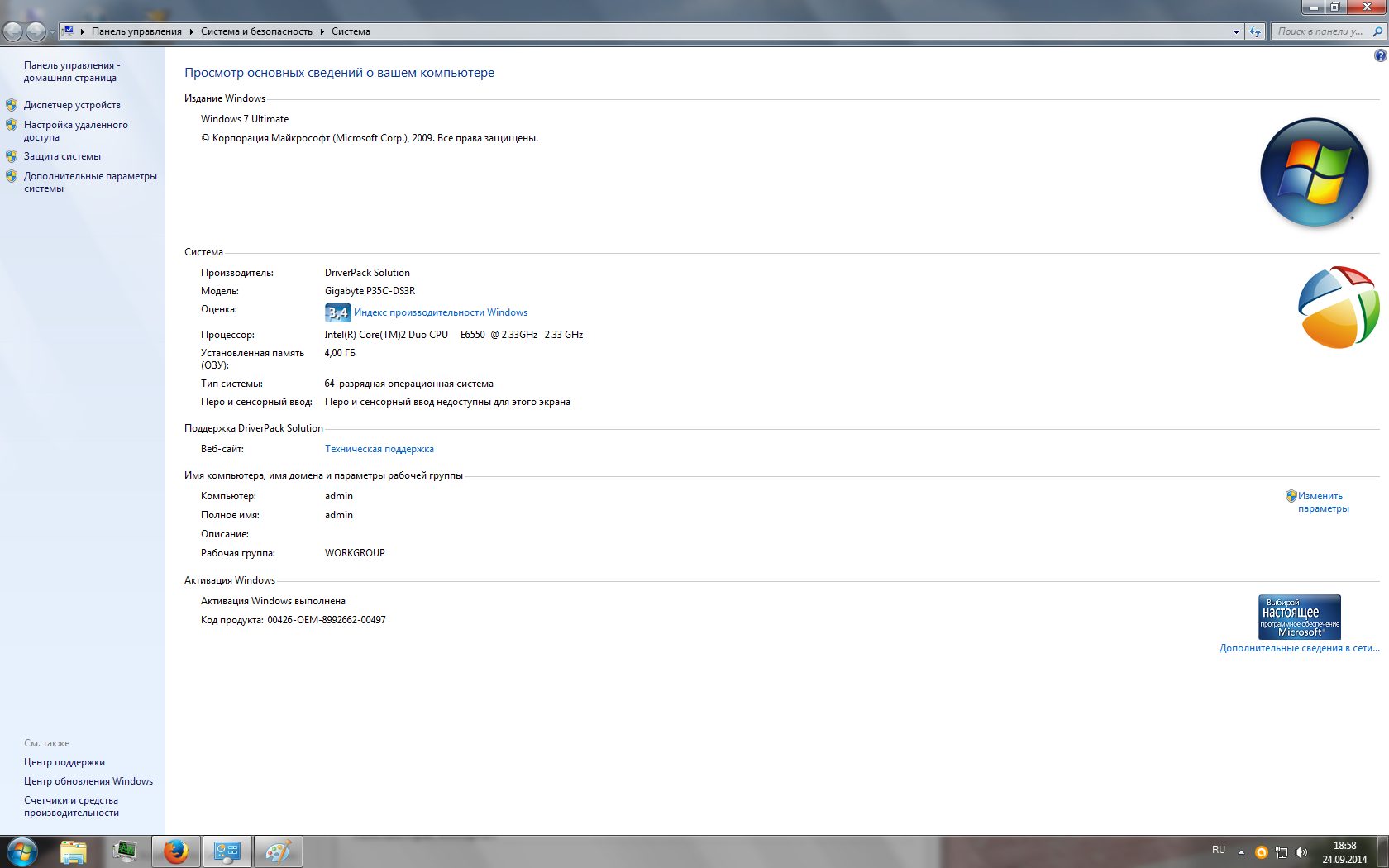Click the shield icon beside 'Защита системы'

12,155
